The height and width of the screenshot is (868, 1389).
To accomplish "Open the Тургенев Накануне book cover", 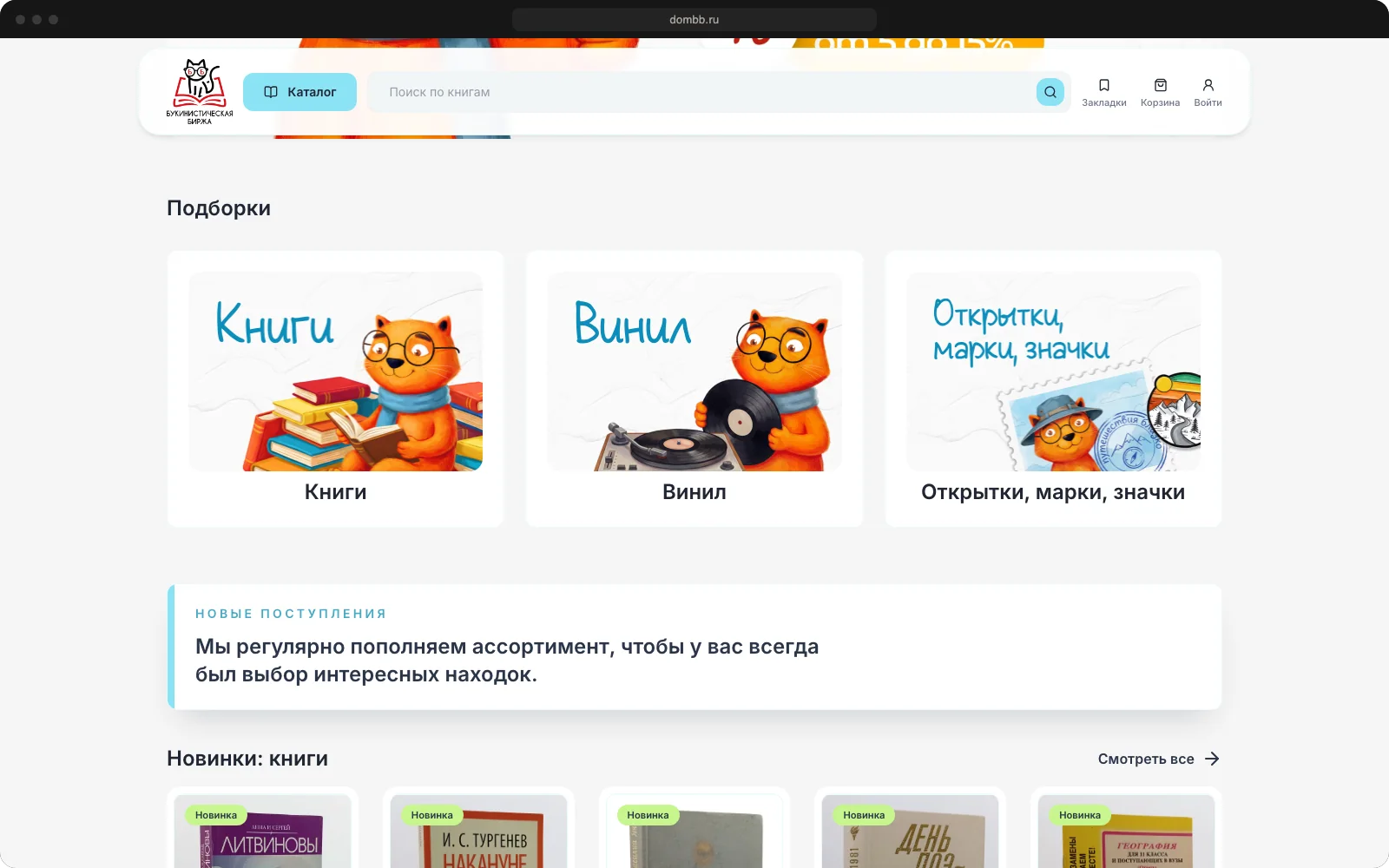I will (x=478, y=832).
